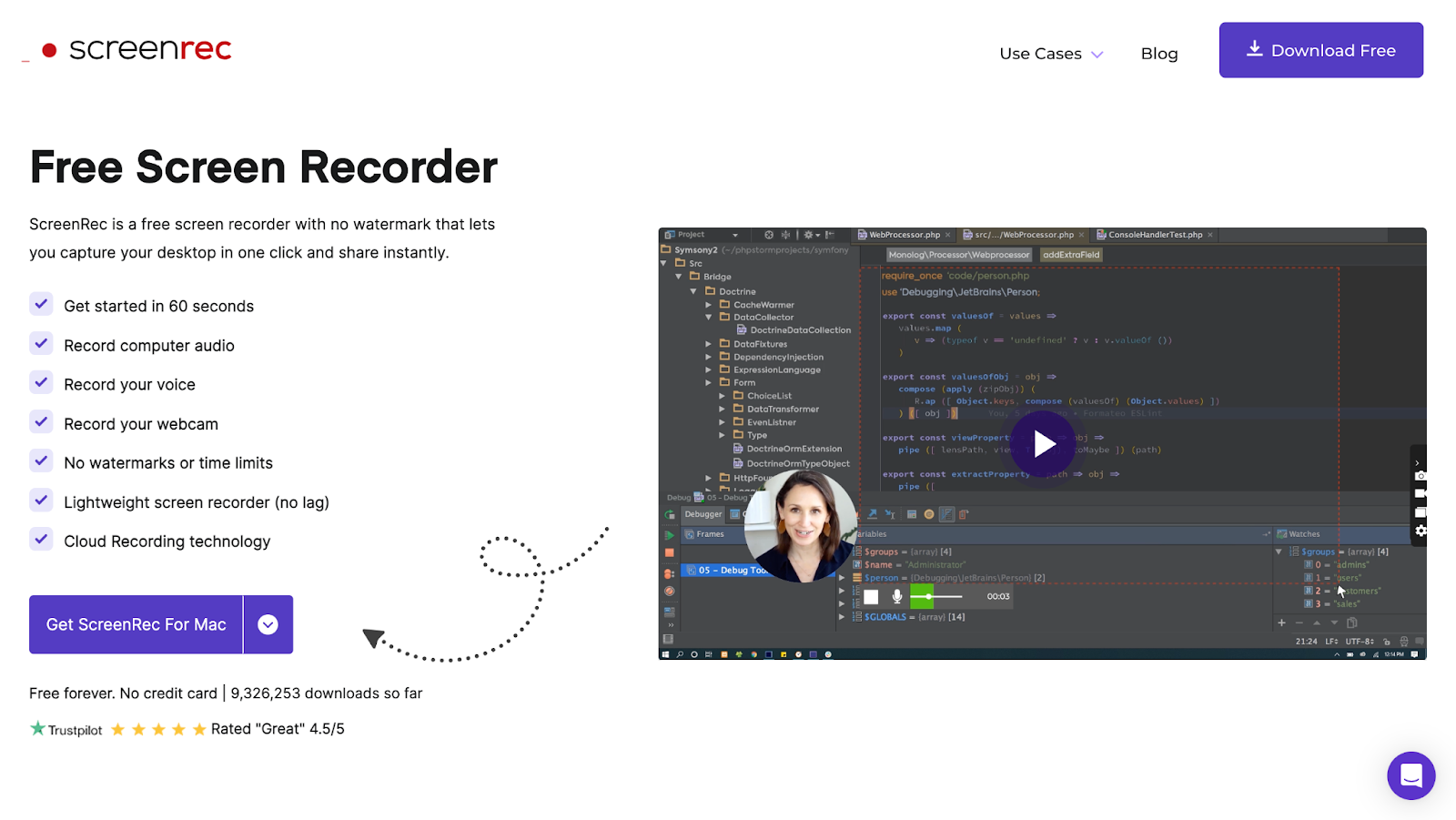Open the platform dropdown arrow beside Get ScreenRec For Mac
Viewport: 1456px width, 820px height.
(x=268, y=624)
